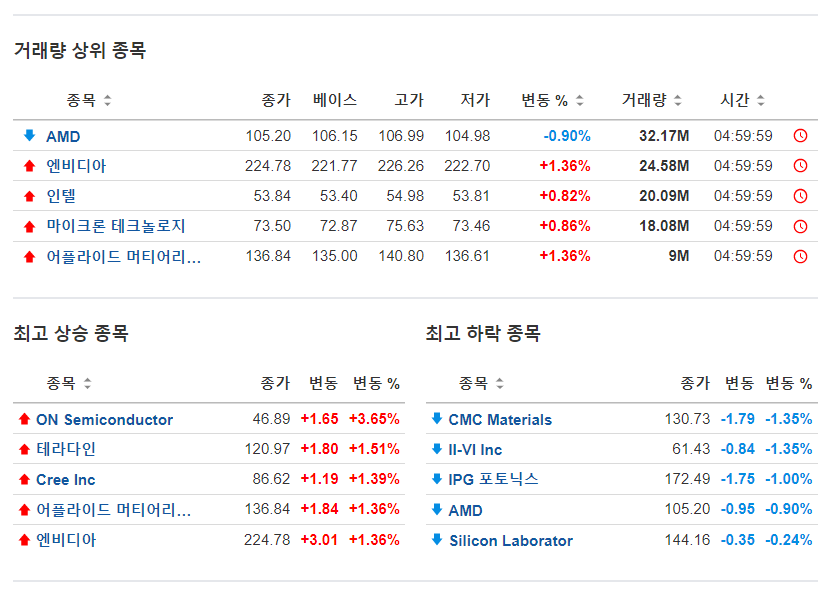Open the AMD link in the volume table
The image size is (831, 595).
63,137
